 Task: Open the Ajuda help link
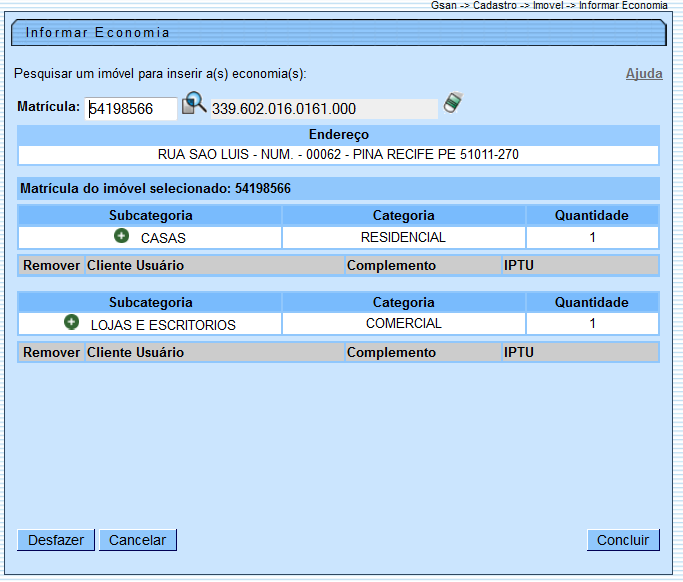643,74
